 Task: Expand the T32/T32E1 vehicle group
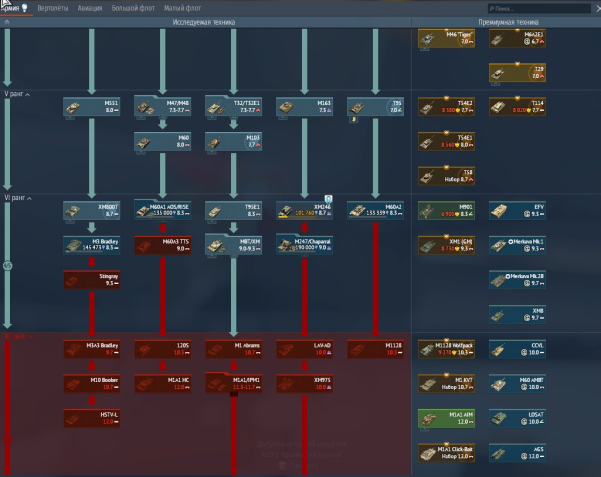click(x=233, y=106)
